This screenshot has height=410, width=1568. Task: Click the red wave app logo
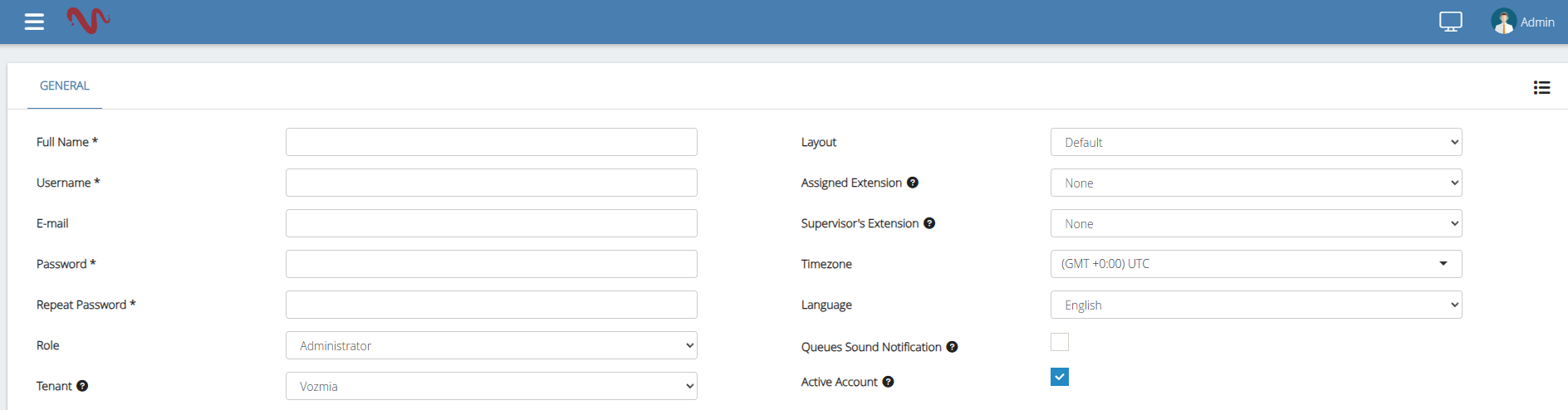pyautogui.click(x=88, y=20)
